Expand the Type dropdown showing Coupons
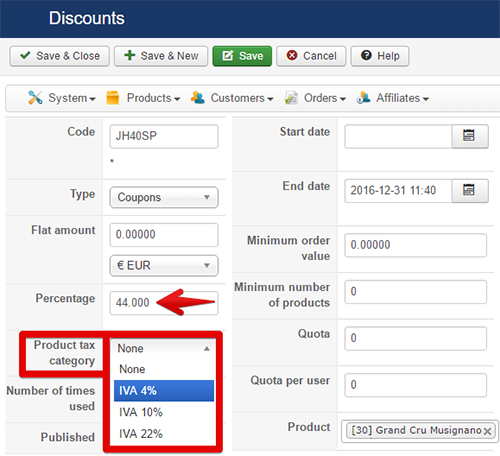Viewport: 500px width, 456px height. pyautogui.click(x=164, y=197)
